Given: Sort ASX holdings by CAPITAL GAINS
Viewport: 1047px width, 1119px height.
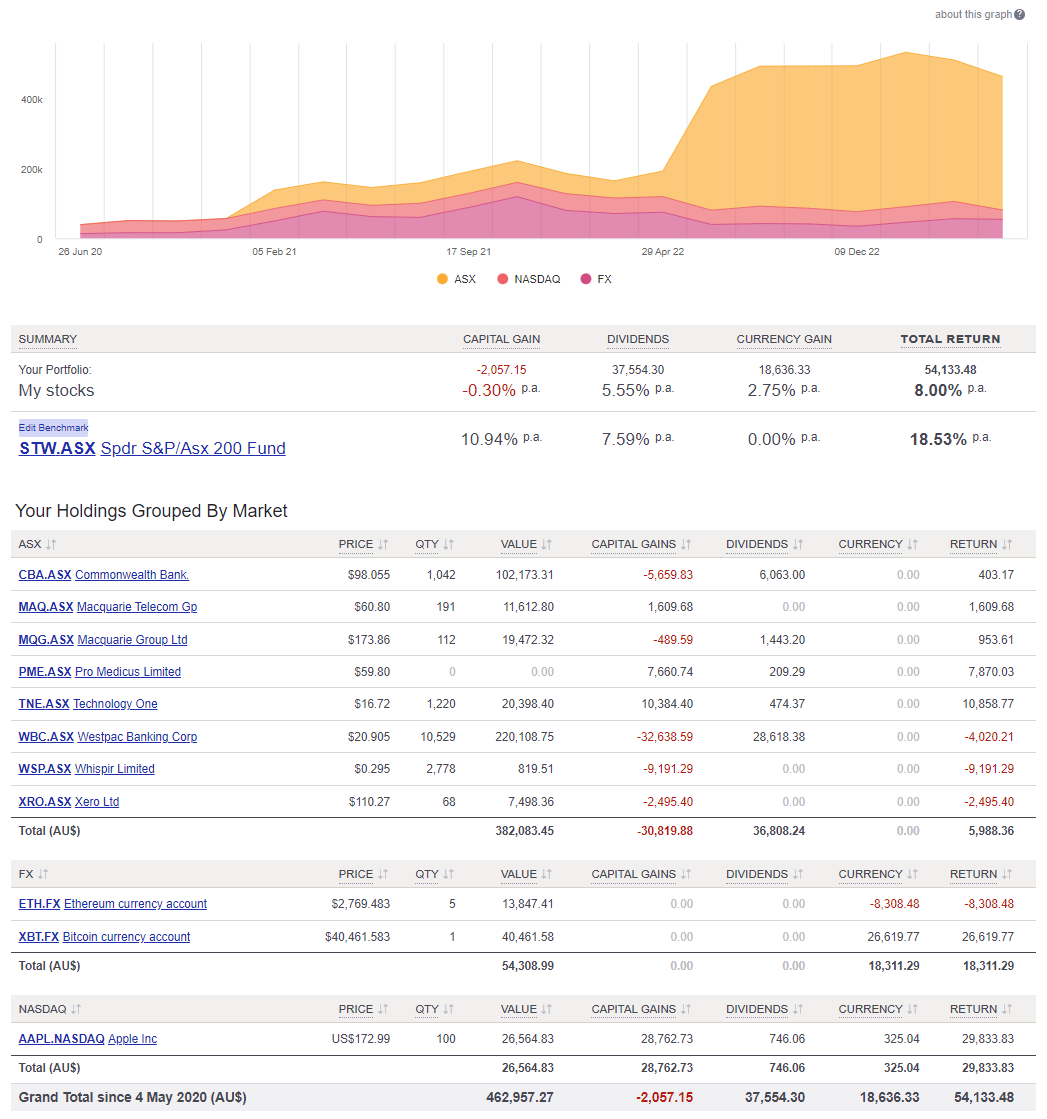Looking at the screenshot, I should pos(685,544).
